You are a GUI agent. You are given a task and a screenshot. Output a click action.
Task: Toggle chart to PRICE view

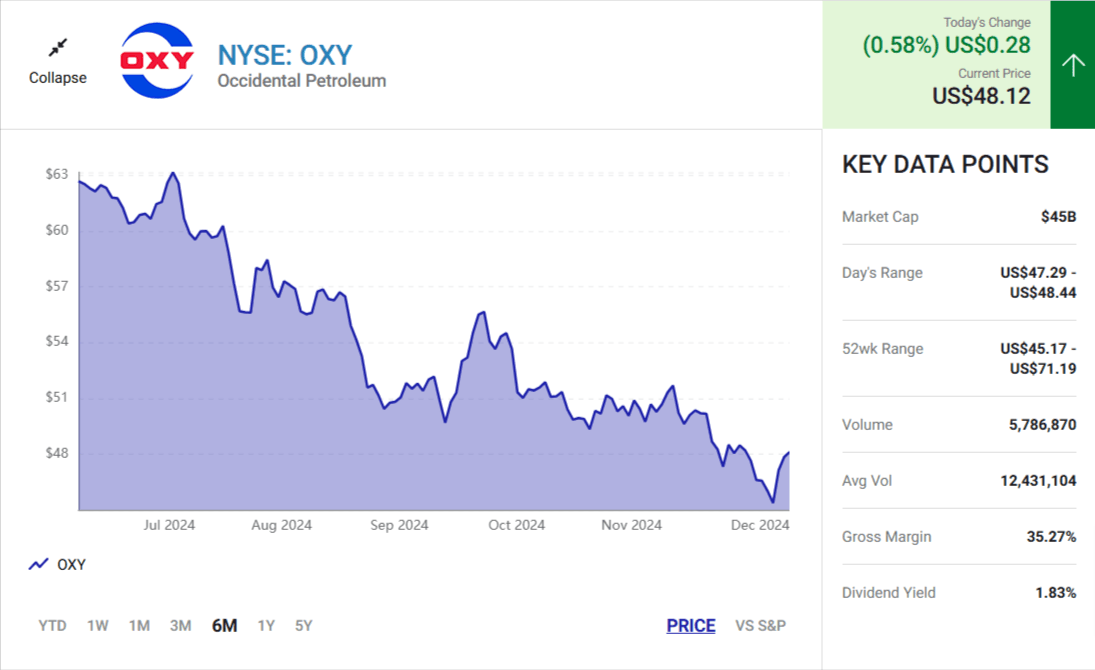click(691, 626)
